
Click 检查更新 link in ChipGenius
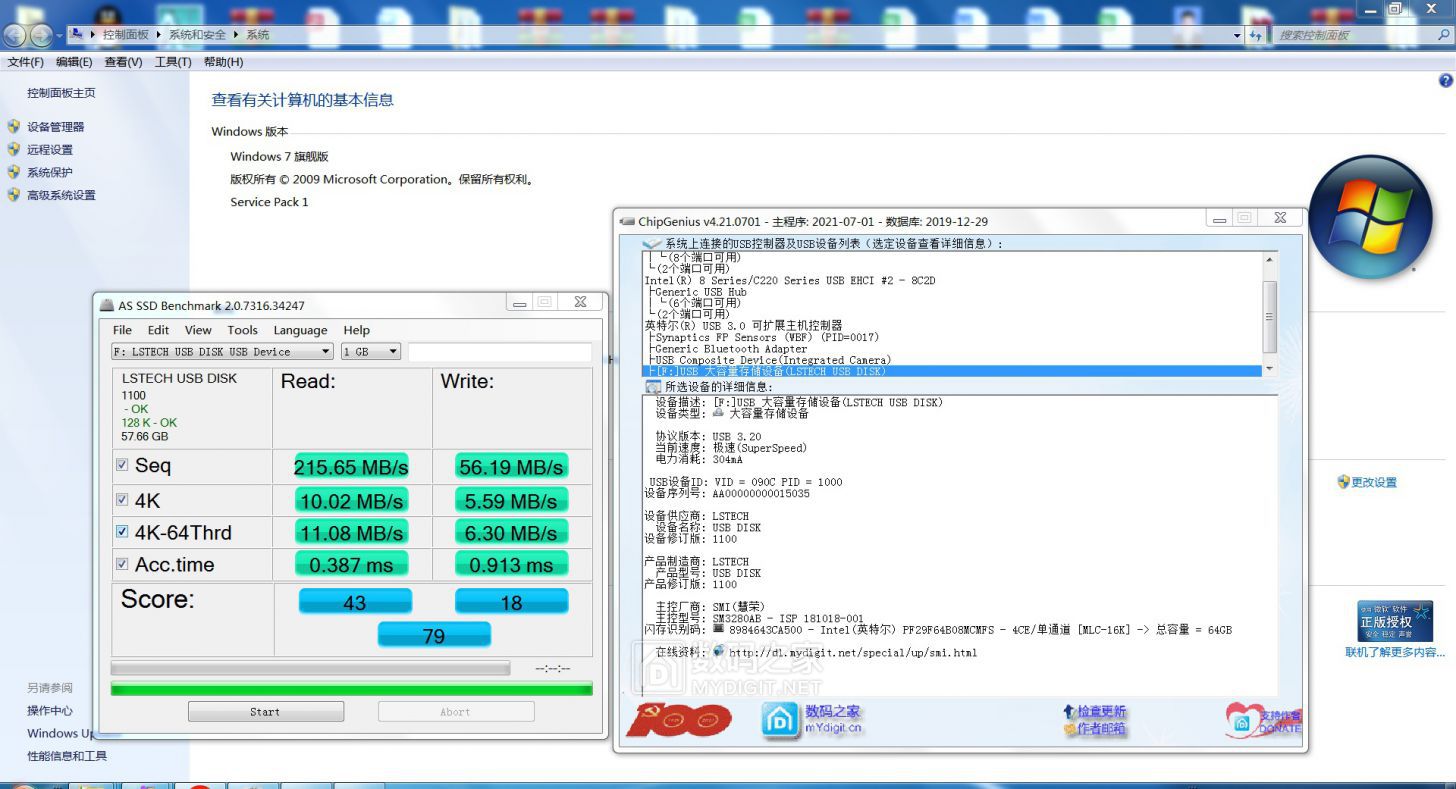pyautogui.click(x=1101, y=711)
